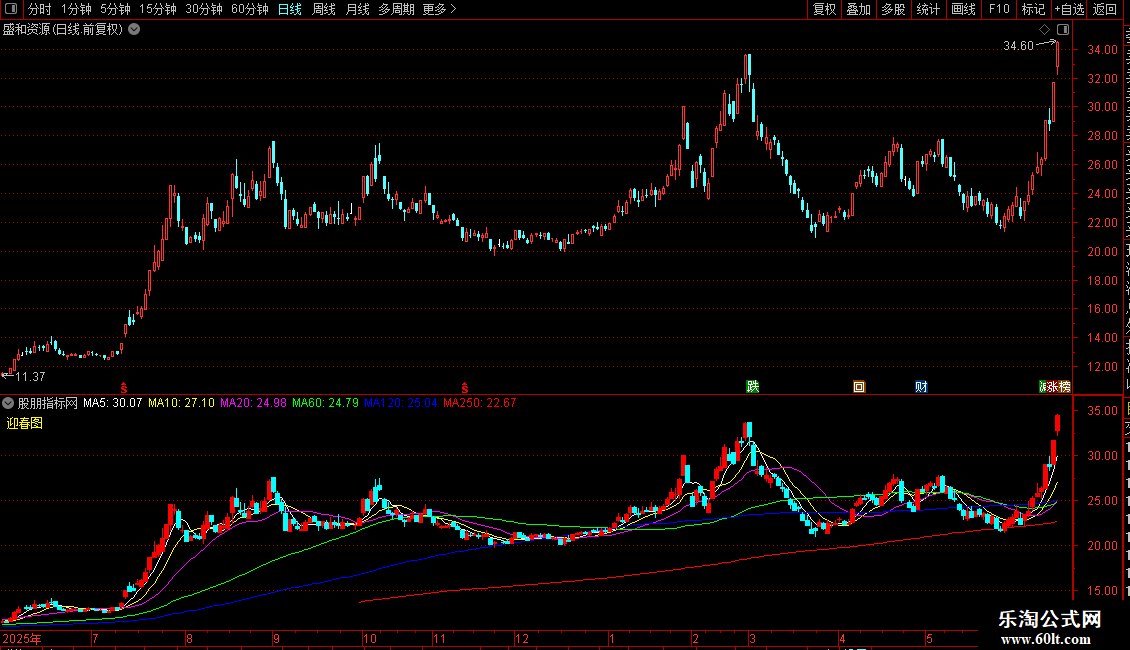Click the diamond marker icon
This screenshot has height=650, width=1130.
click(1044, 30)
